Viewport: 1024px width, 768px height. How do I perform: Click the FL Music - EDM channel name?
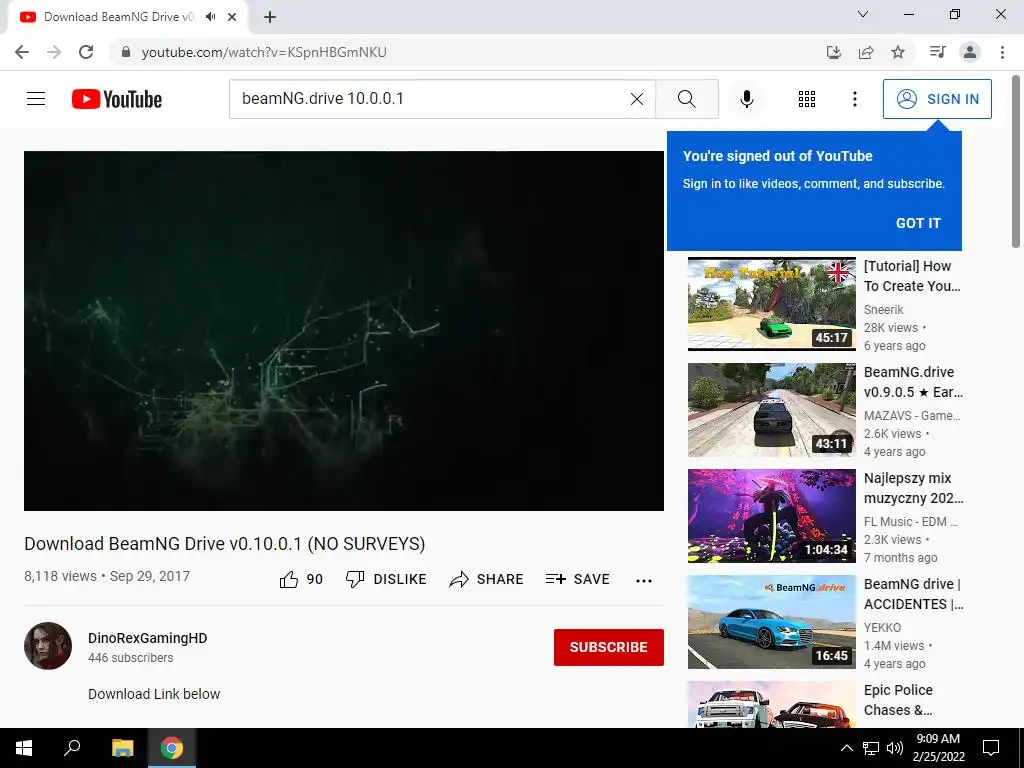(910, 522)
